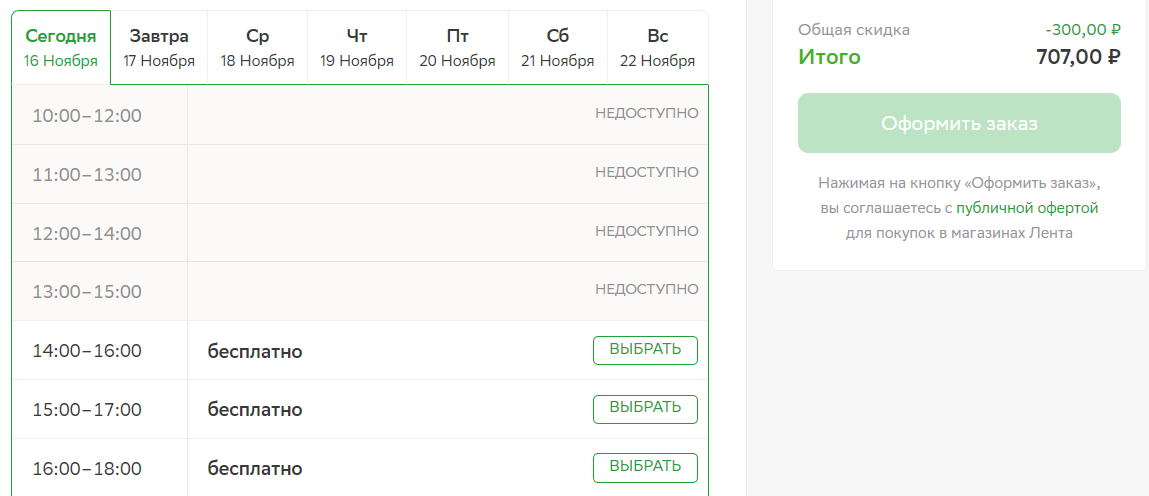The height and width of the screenshot is (496, 1149).
Task: Click the unavailable 10:00–12:00 time slot
Action: click(x=360, y=115)
